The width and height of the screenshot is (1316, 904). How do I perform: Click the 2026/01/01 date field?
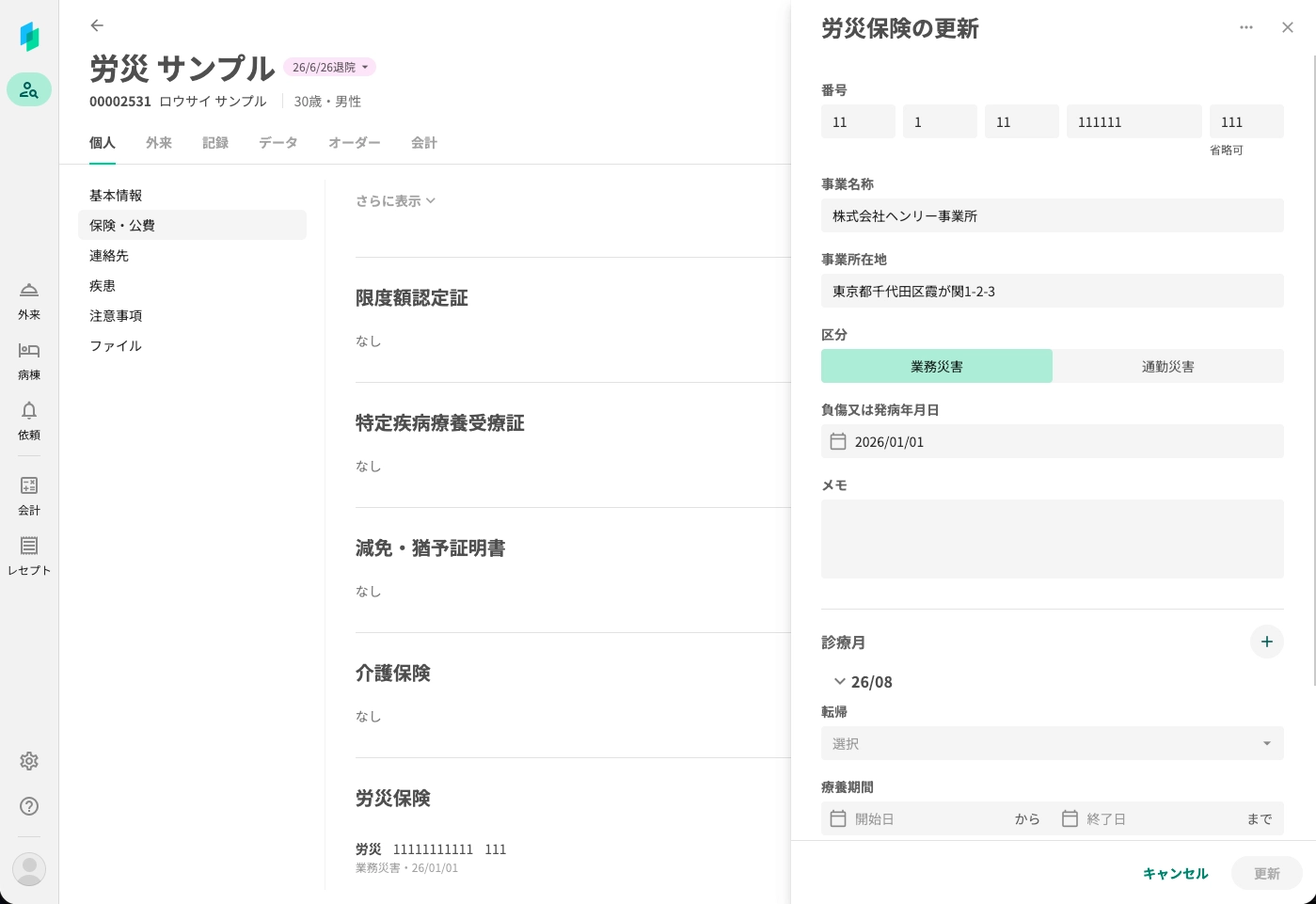pos(1053,441)
